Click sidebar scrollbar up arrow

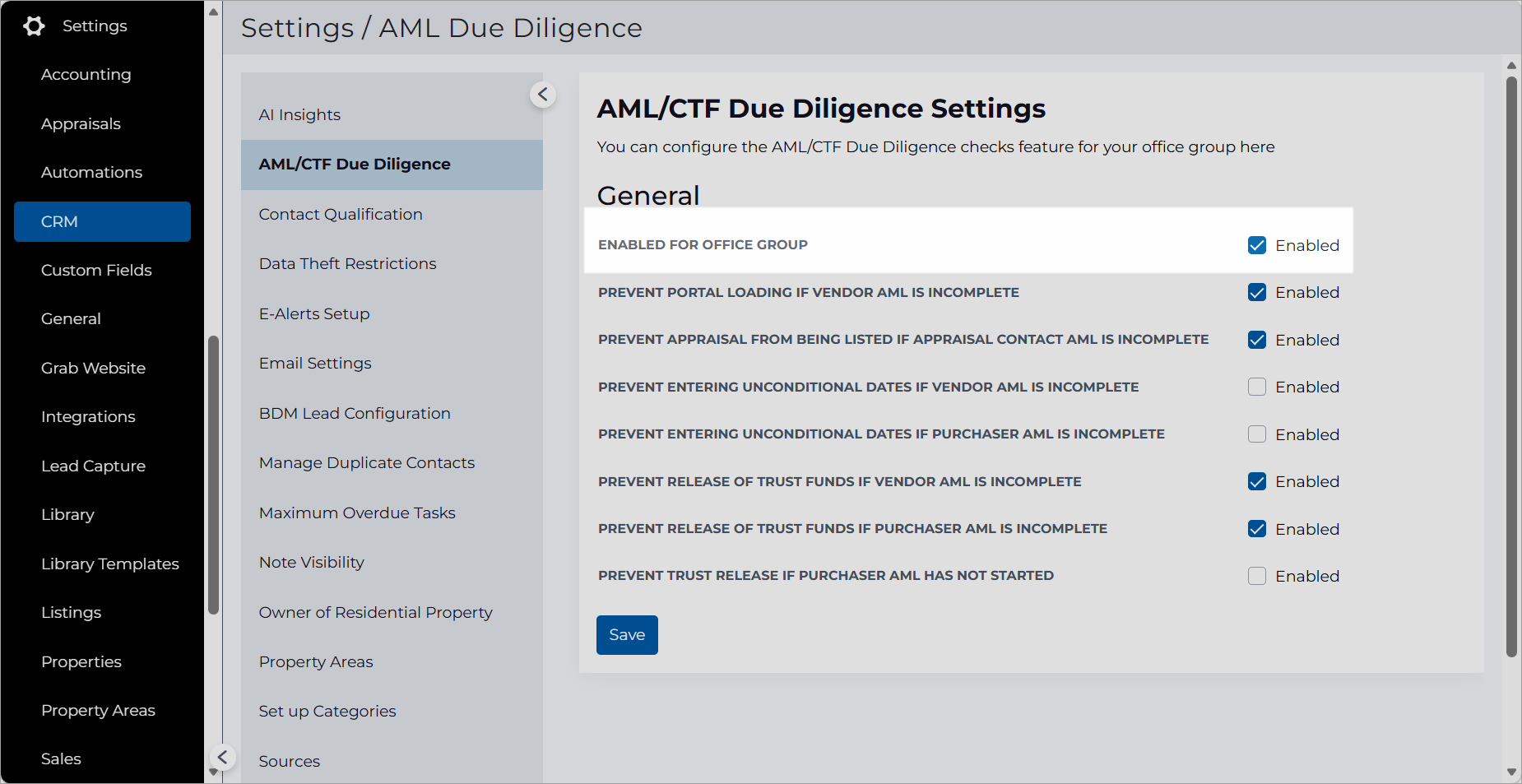213,12
